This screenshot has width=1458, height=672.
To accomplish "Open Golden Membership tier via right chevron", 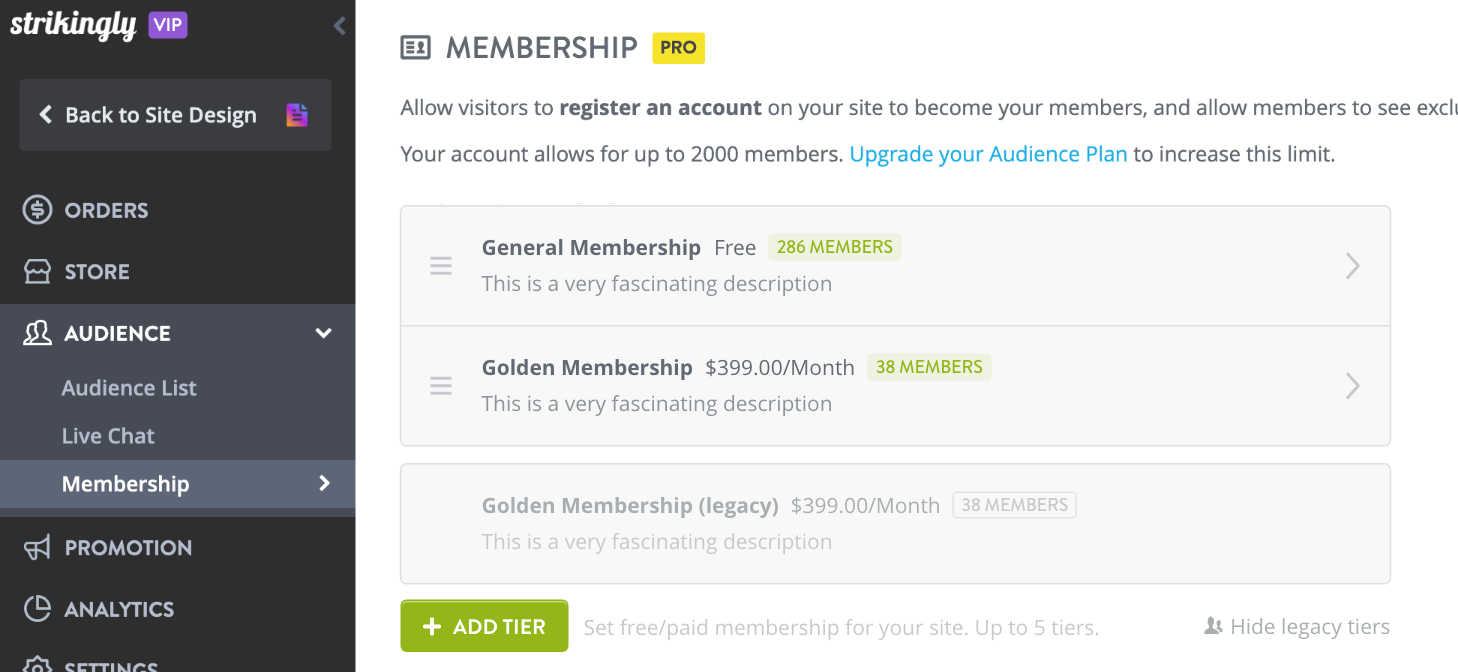I will click(1353, 386).
